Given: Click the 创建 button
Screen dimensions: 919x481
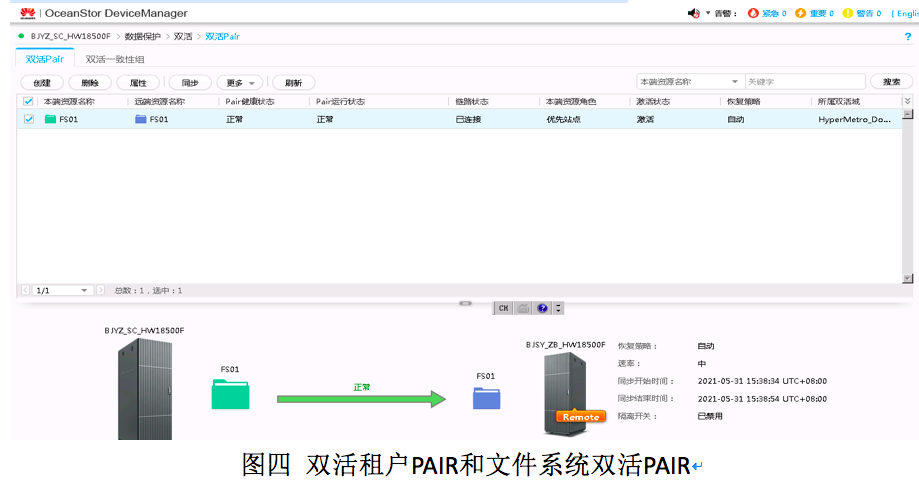Looking at the screenshot, I should 42,83.
